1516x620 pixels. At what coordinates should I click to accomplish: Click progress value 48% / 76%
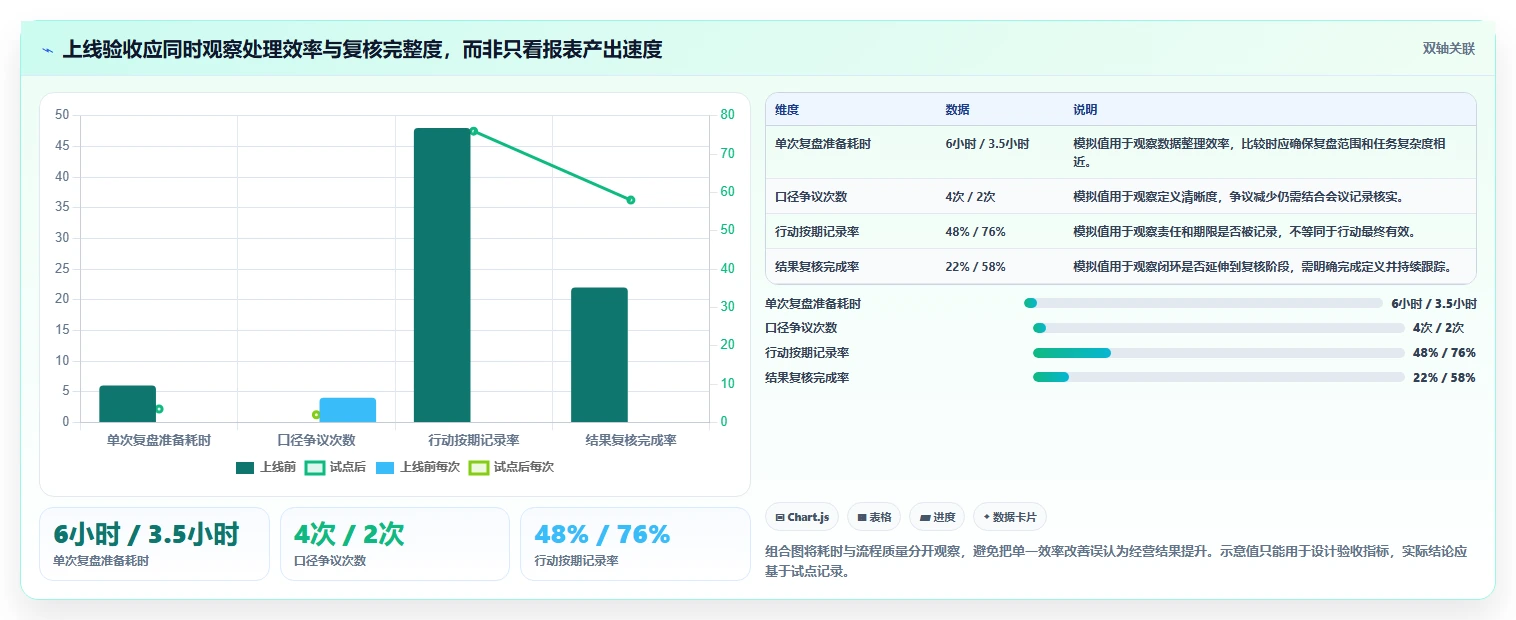click(1444, 353)
